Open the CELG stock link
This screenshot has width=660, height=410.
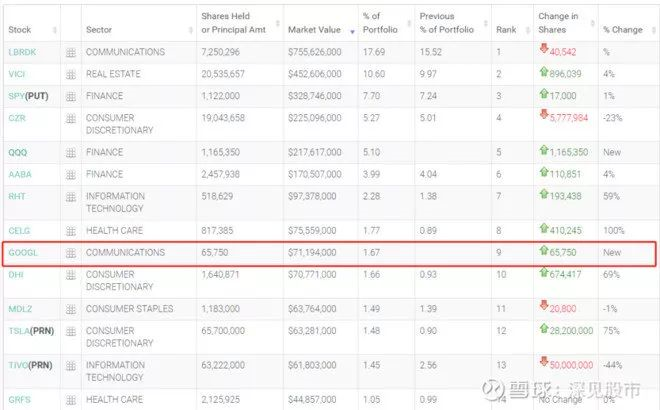19,231
